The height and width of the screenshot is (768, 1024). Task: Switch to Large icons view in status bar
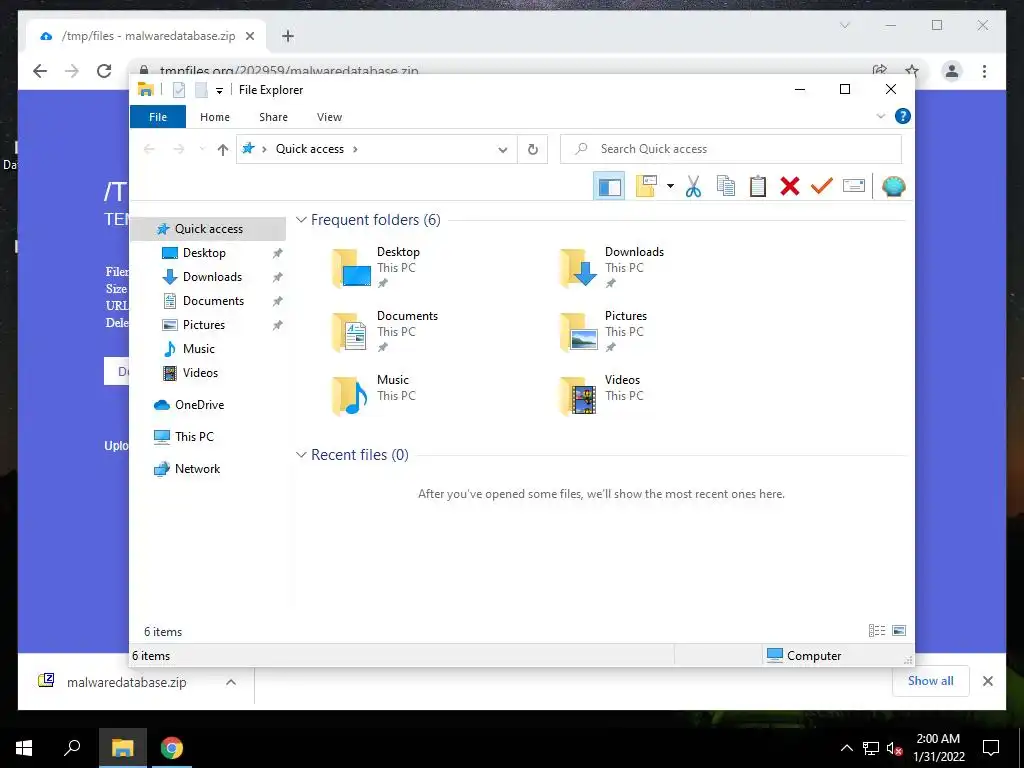click(899, 631)
